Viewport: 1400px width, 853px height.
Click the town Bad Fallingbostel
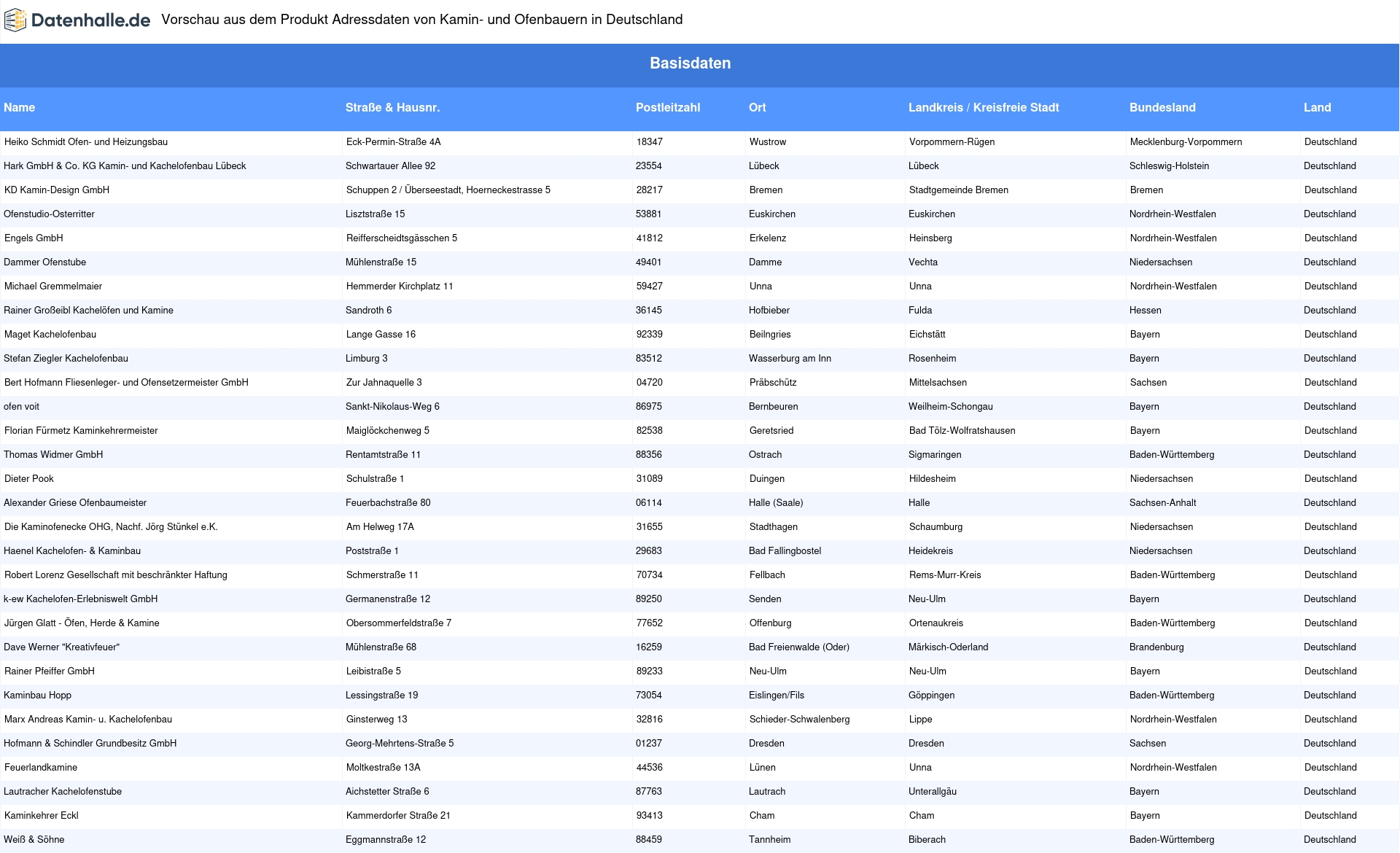(x=785, y=550)
